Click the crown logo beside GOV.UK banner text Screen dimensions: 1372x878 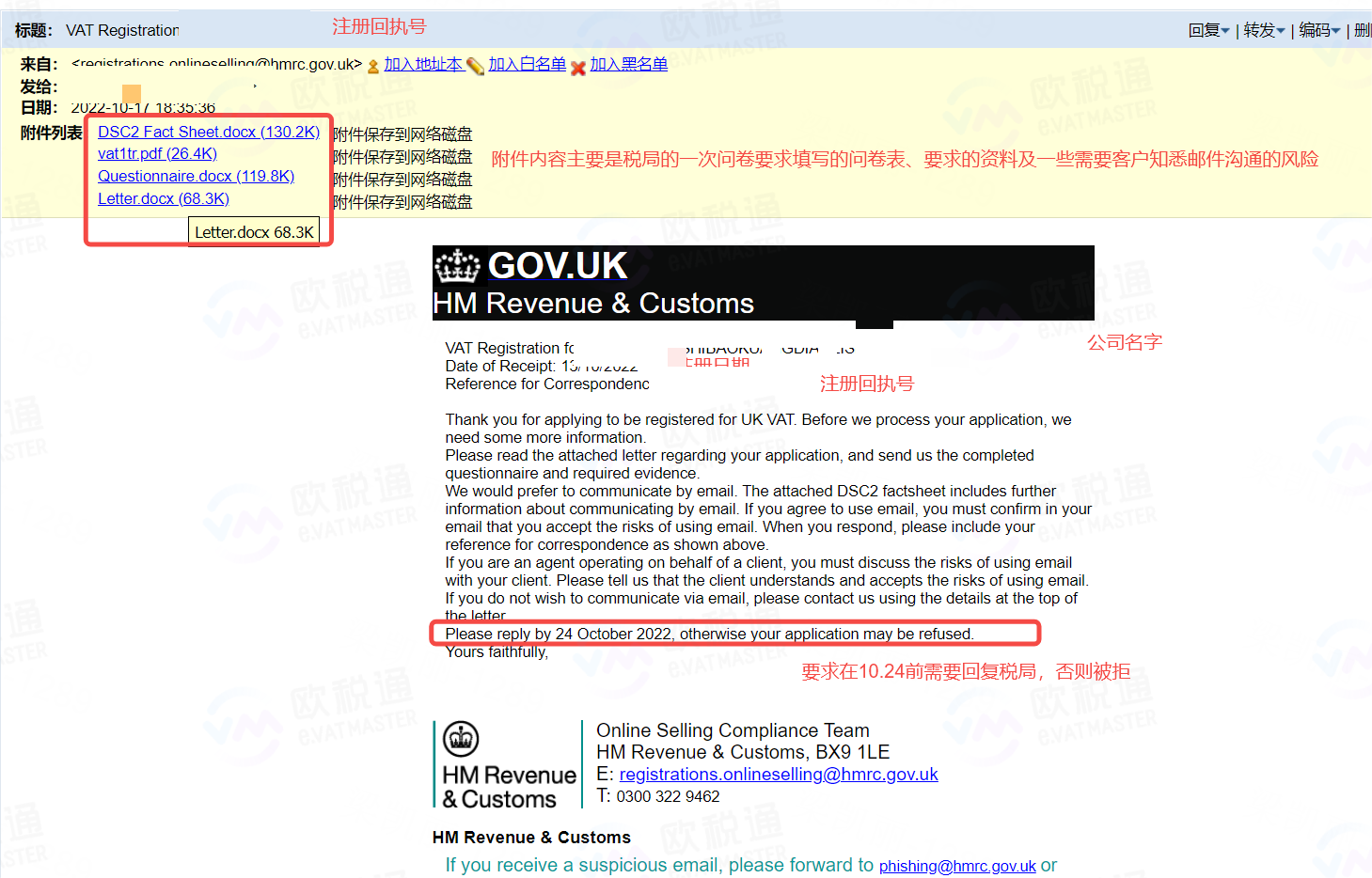click(x=458, y=266)
